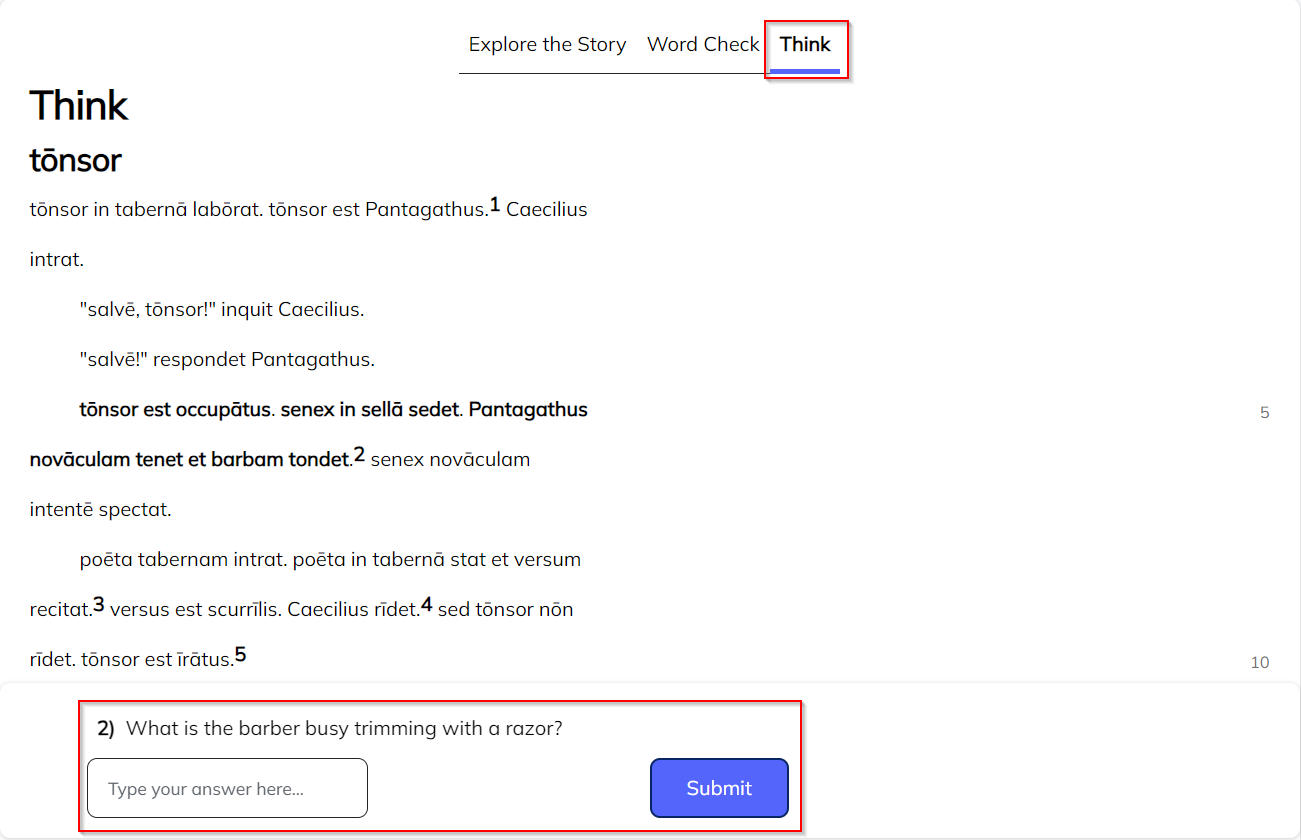Image resolution: width=1301 pixels, height=840 pixels.
Task: Click the line "salvē!" respondet Pantagathus
Action: click(x=227, y=360)
